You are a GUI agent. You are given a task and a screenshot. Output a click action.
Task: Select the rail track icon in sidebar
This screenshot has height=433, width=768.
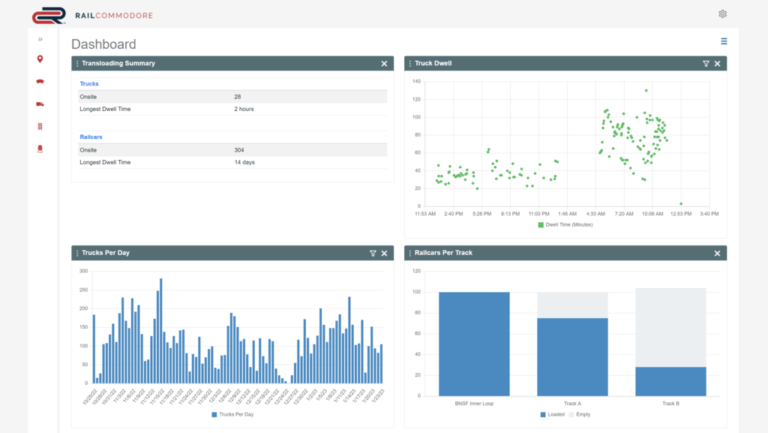click(40, 126)
